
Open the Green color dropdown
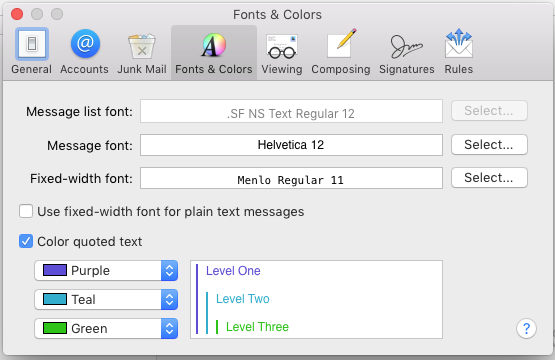106,328
